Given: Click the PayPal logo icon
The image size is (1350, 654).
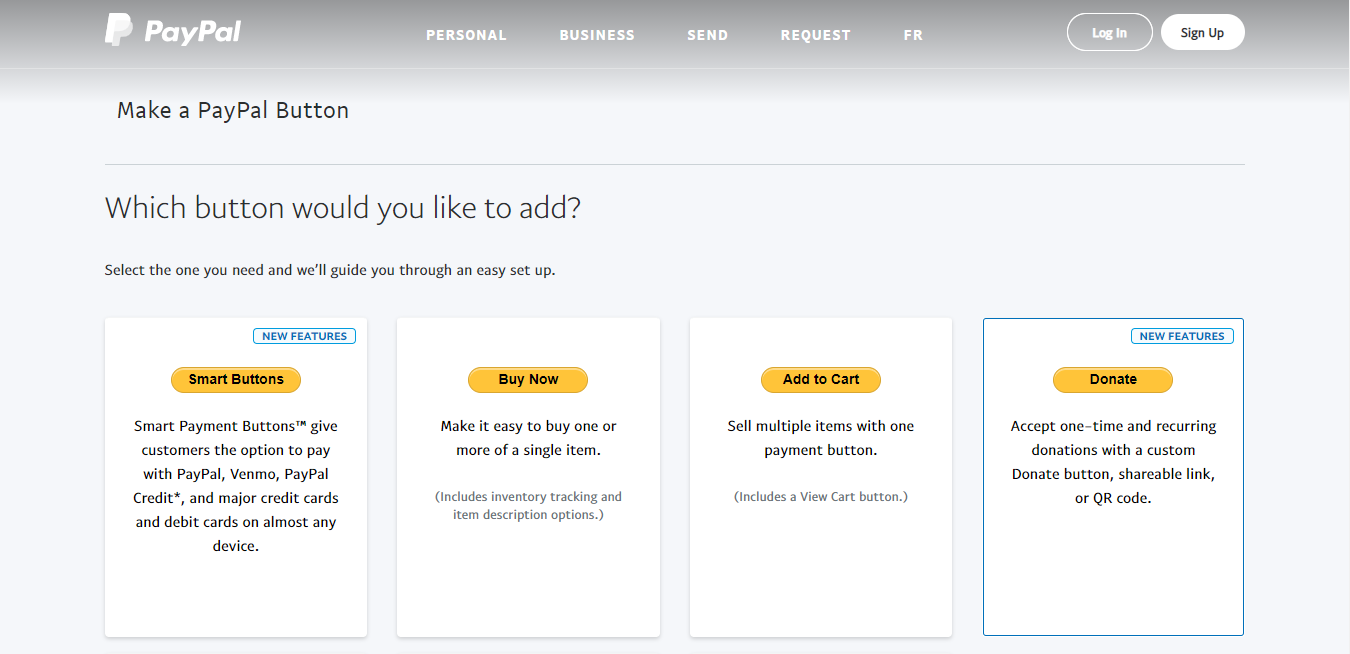Looking at the screenshot, I should [x=173, y=31].
